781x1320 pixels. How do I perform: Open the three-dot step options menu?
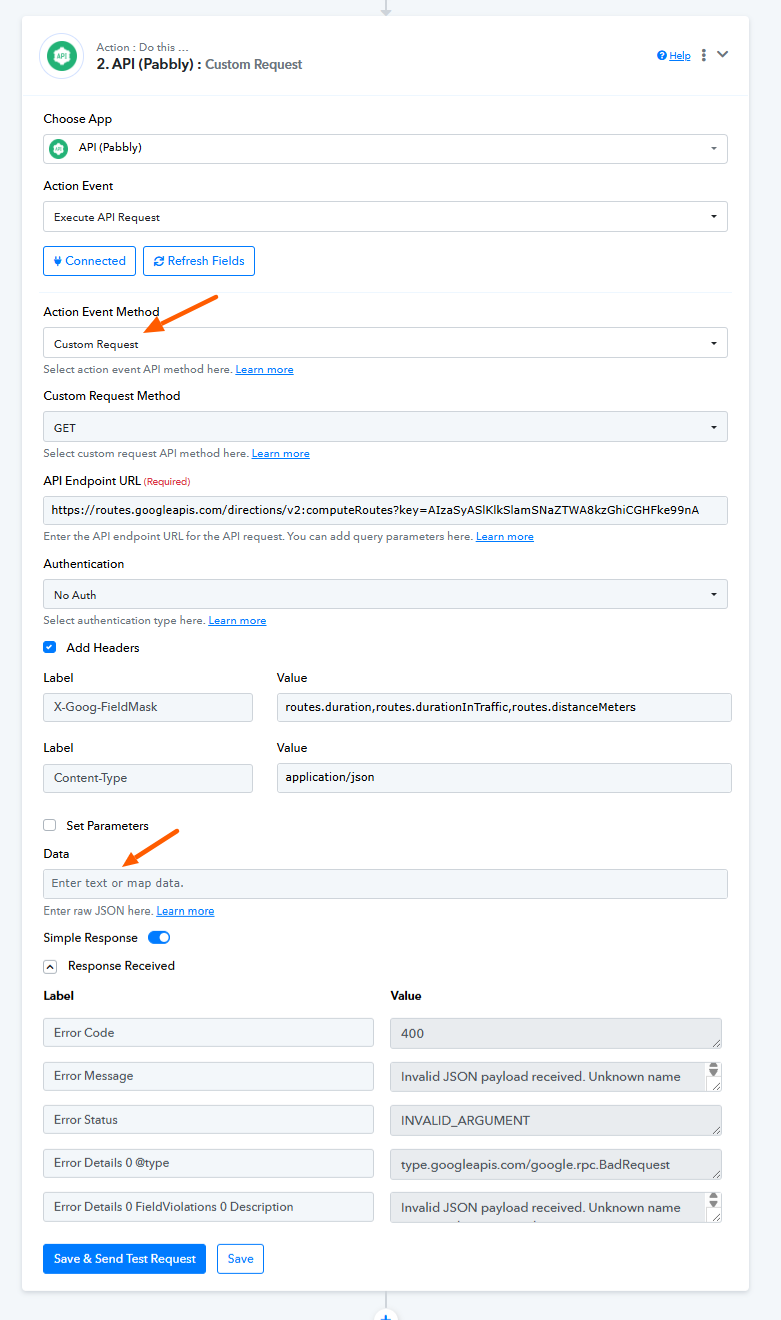click(x=704, y=55)
